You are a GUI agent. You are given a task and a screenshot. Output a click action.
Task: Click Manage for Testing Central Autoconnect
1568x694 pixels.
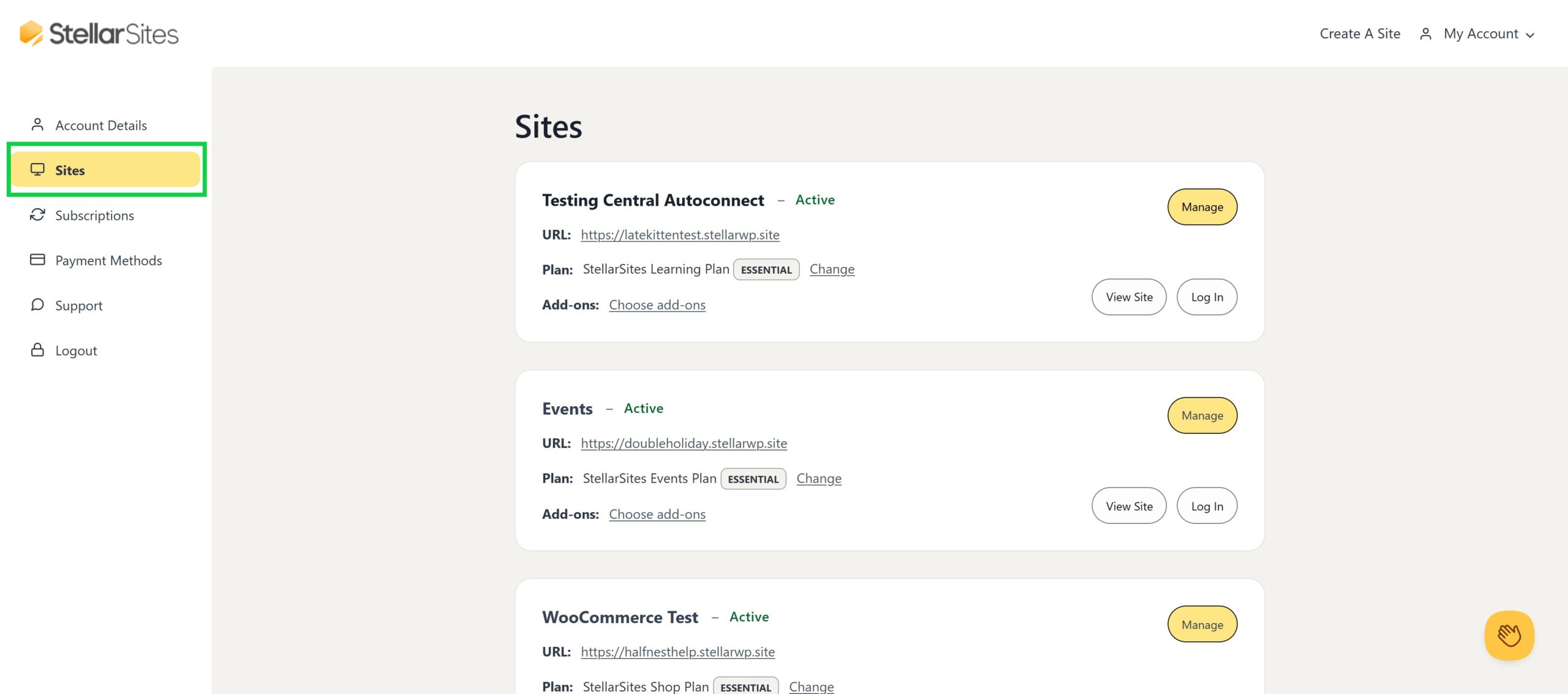(x=1201, y=207)
